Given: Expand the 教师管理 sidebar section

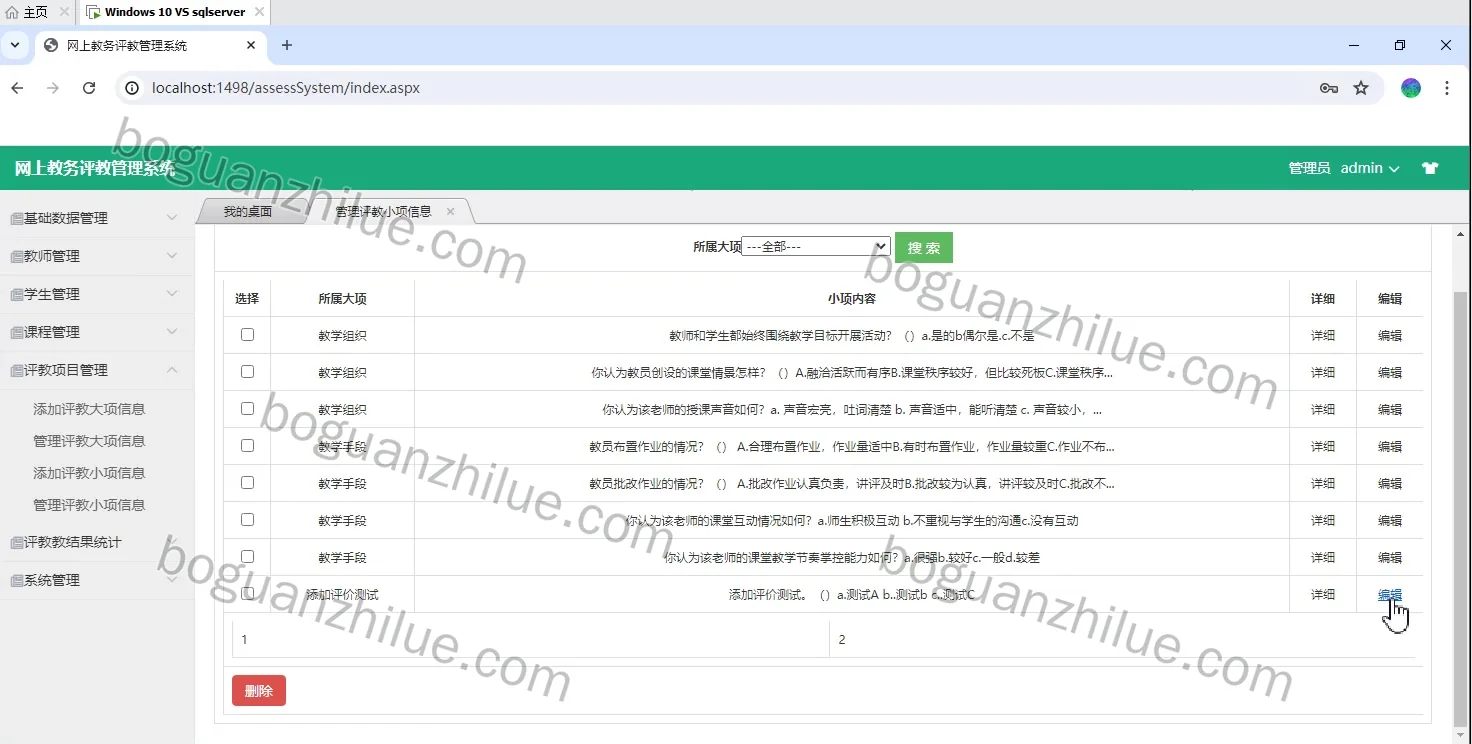Looking at the screenshot, I should click(97, 256).
